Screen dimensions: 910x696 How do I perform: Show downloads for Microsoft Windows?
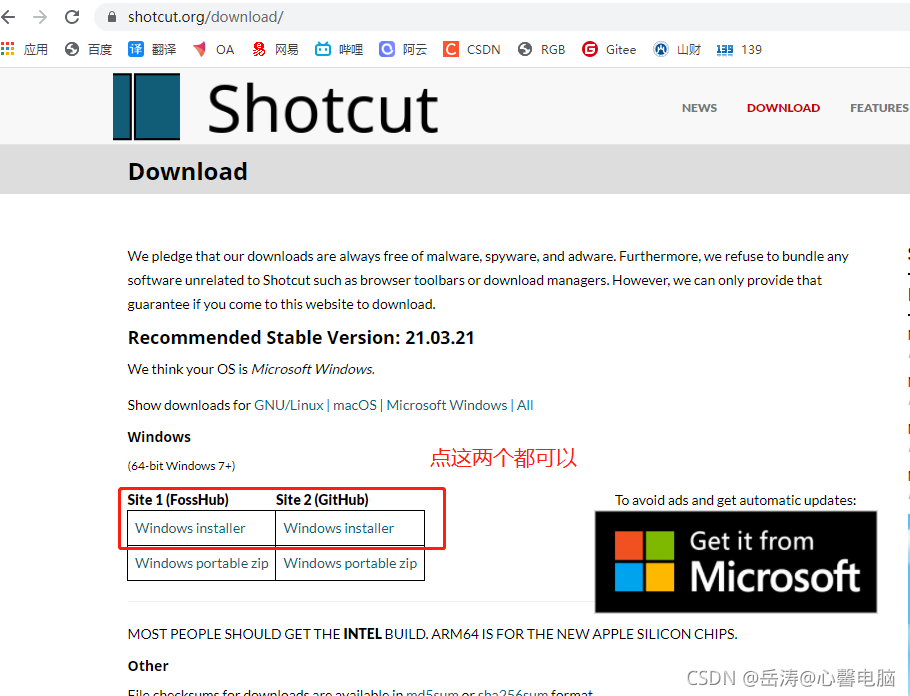coord(446,405)
